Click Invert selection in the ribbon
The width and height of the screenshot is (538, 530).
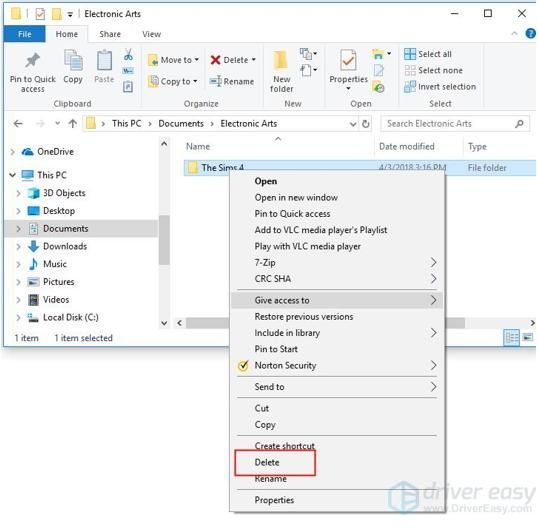click(440, 87)
